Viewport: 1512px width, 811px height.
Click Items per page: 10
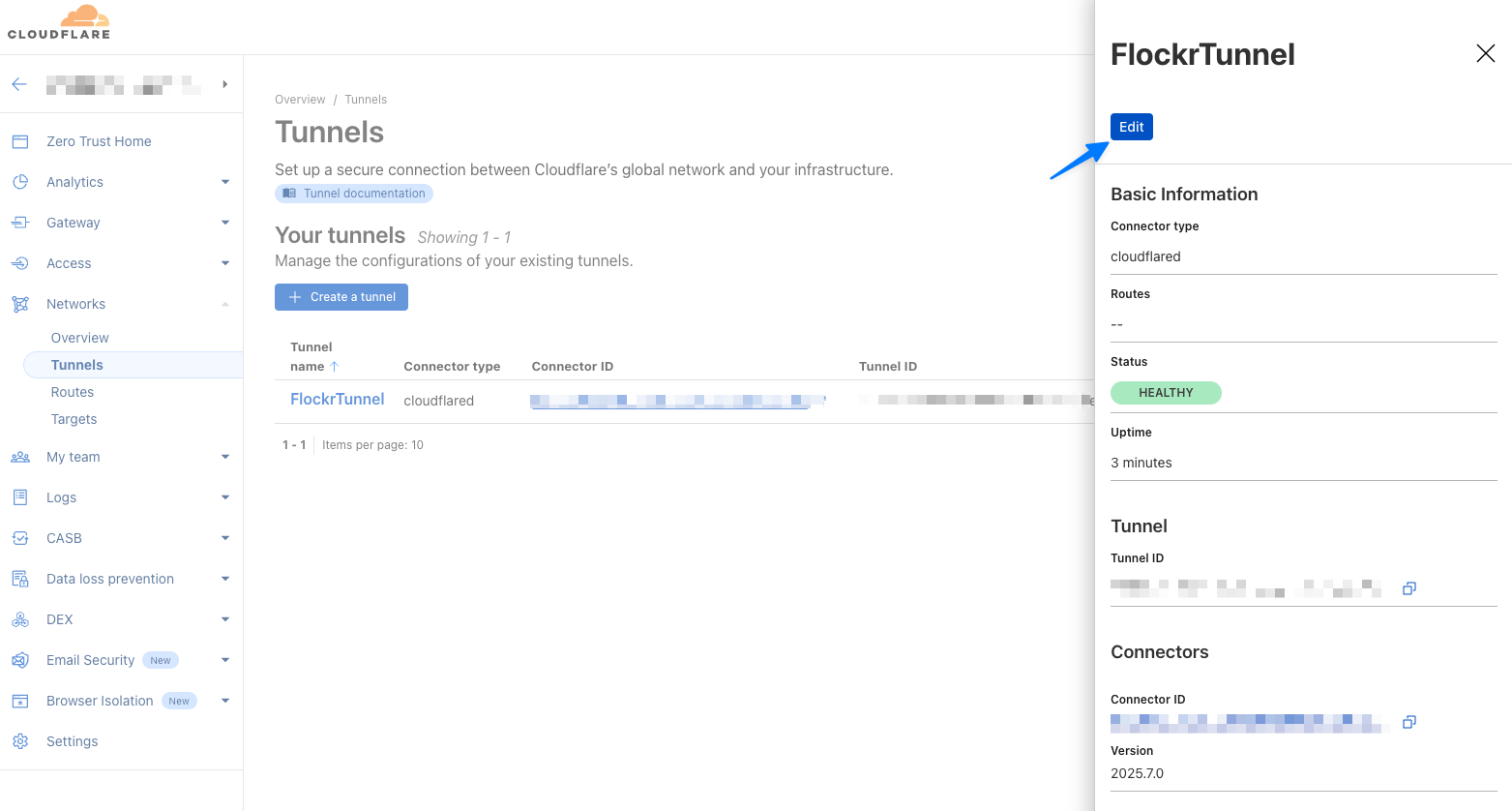pyautogui.click(x=372, y=445)
